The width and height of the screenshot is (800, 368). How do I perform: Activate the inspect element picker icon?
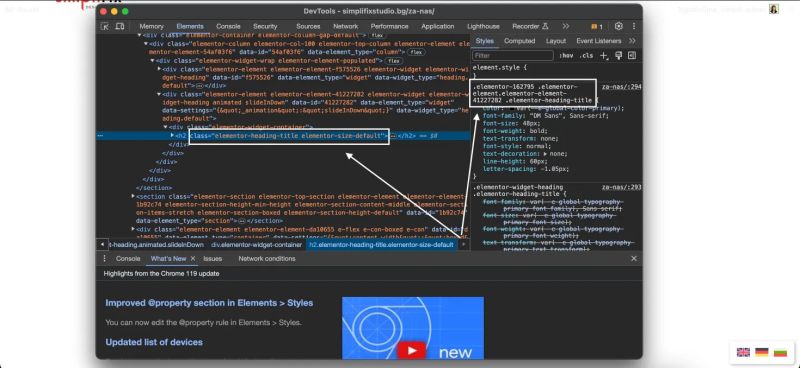coord(105,27)
